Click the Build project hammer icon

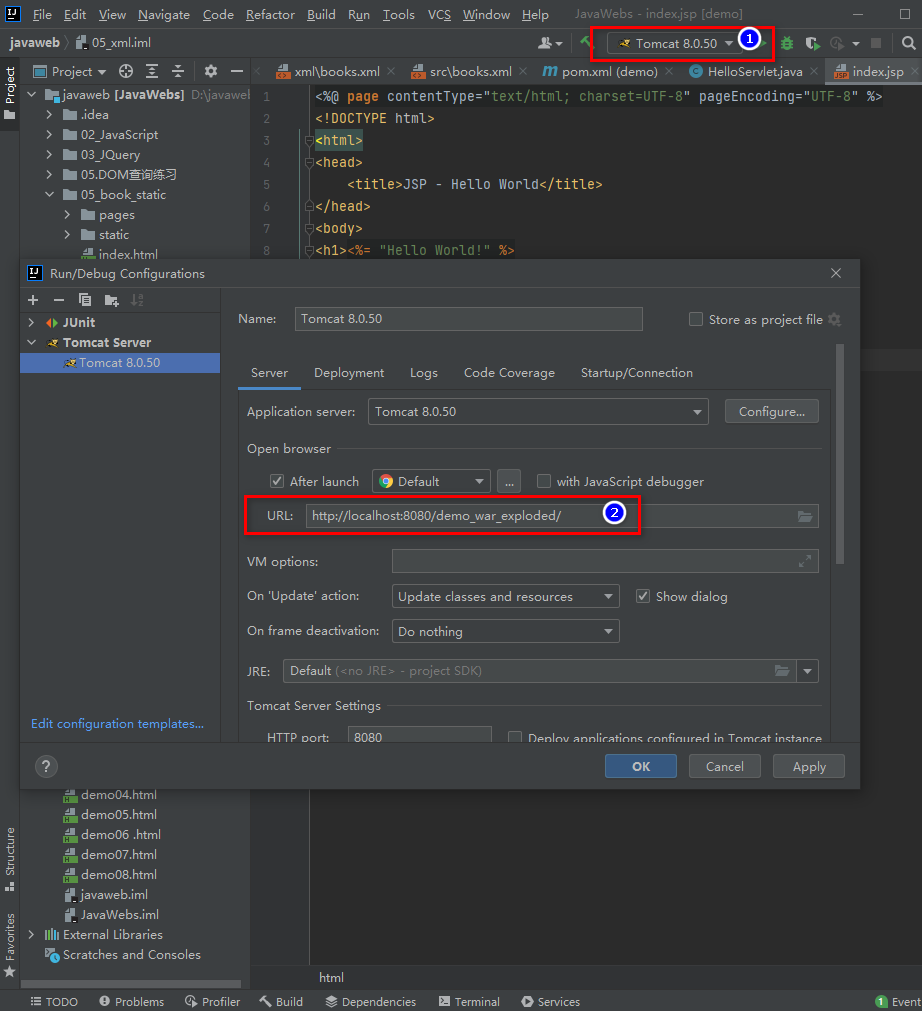click(x=585, y=43)
